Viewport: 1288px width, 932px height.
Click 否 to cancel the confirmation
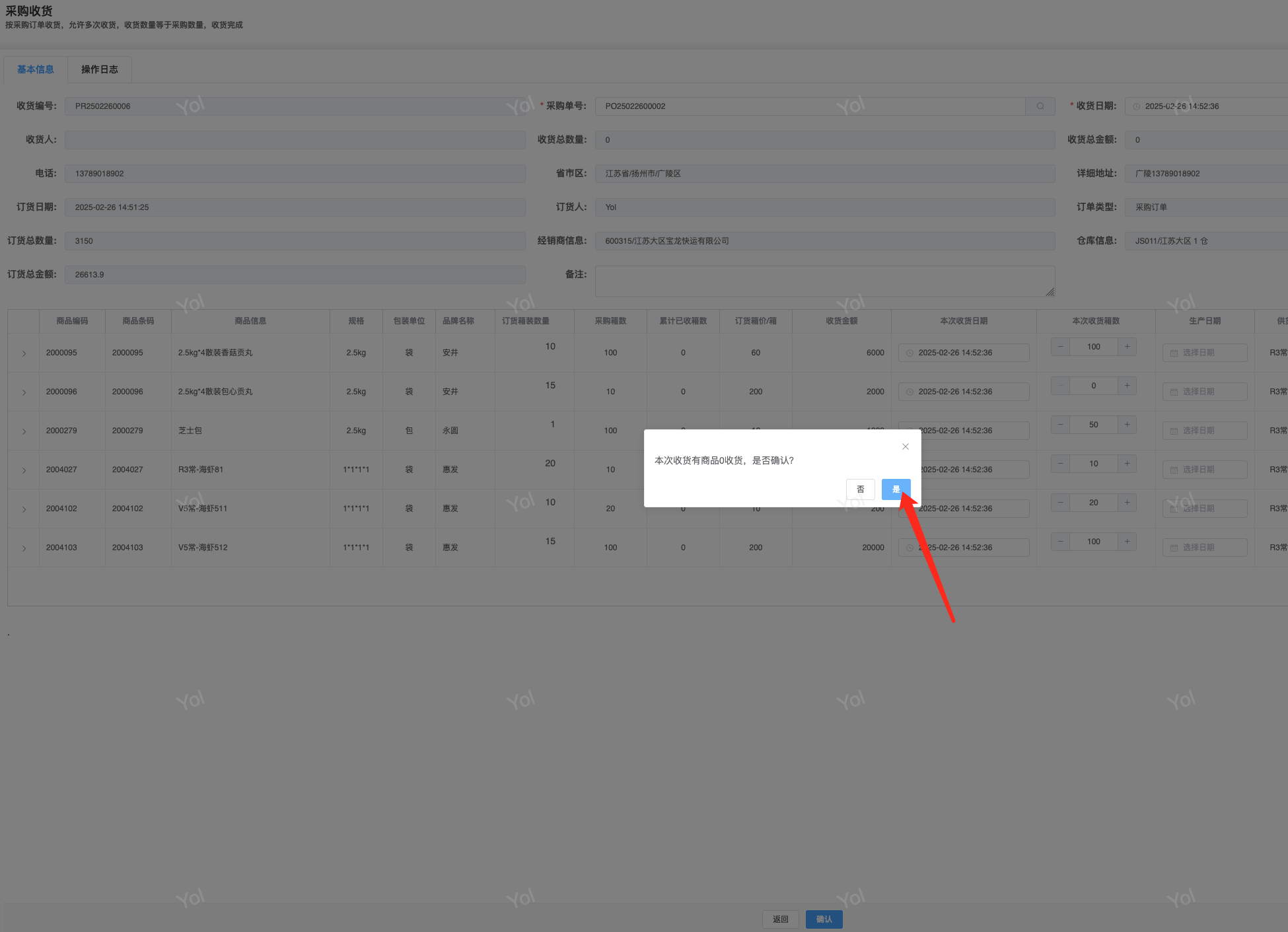[860, 489]
